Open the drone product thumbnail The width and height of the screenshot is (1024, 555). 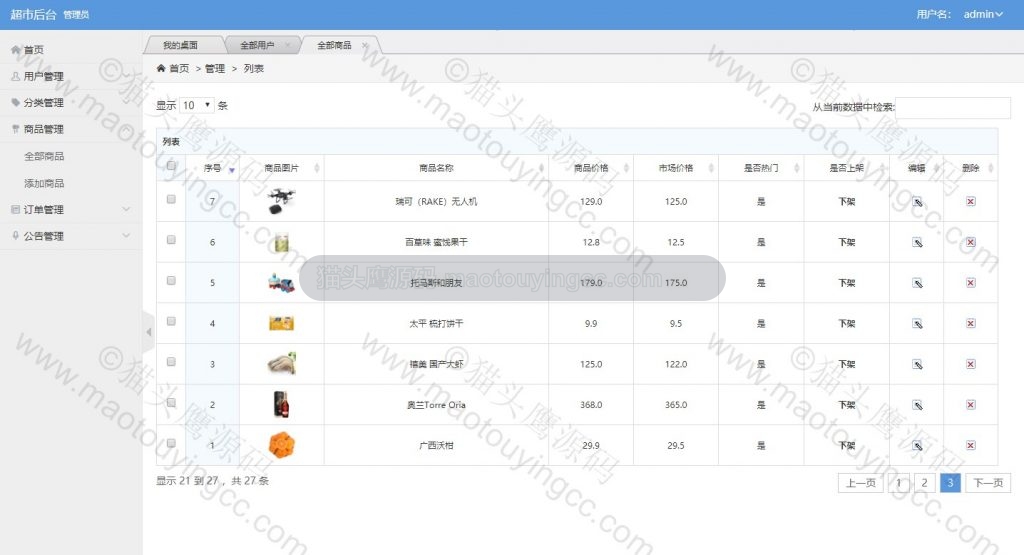click(281, 201)
